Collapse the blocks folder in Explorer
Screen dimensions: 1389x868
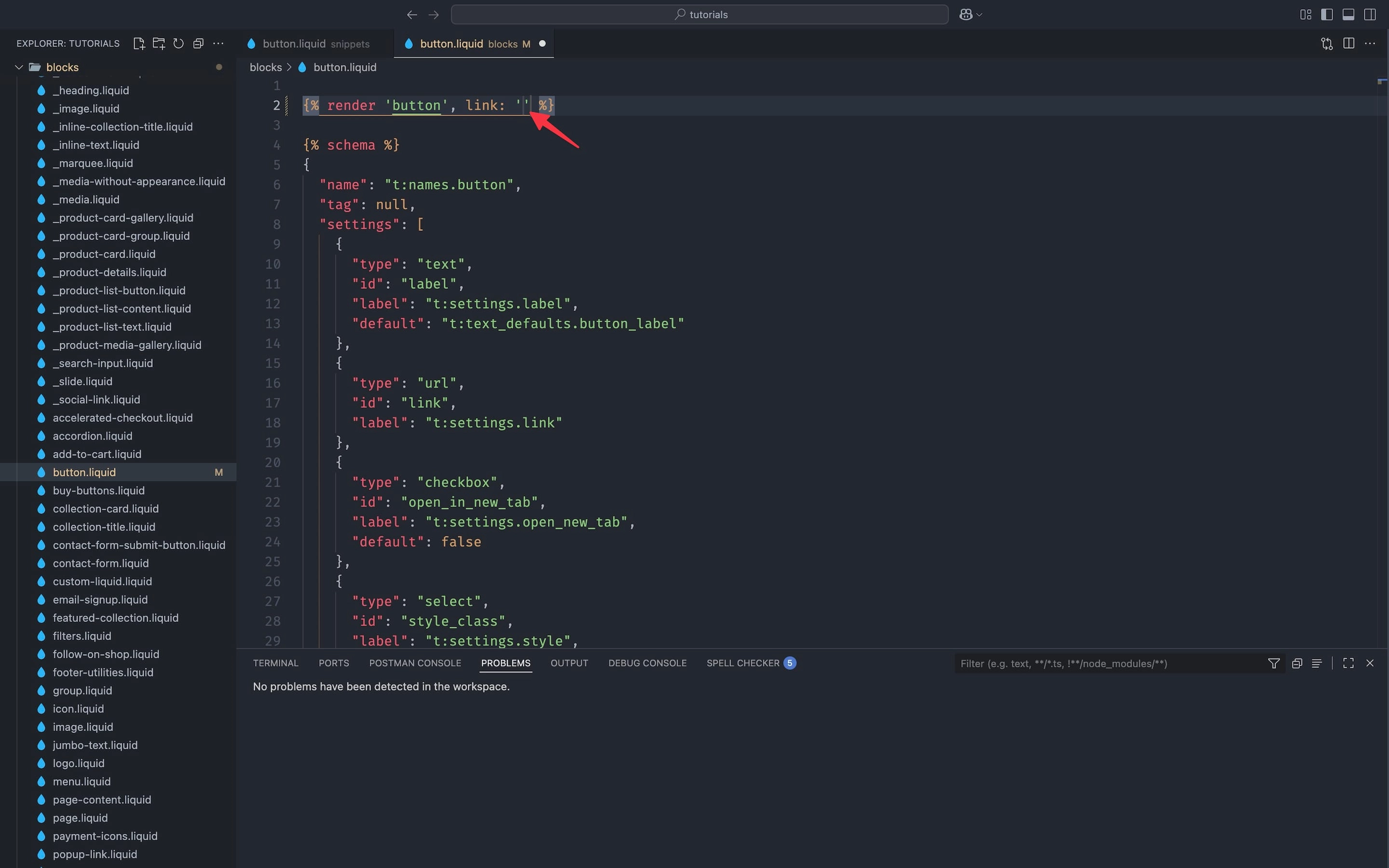coord(19,67)
